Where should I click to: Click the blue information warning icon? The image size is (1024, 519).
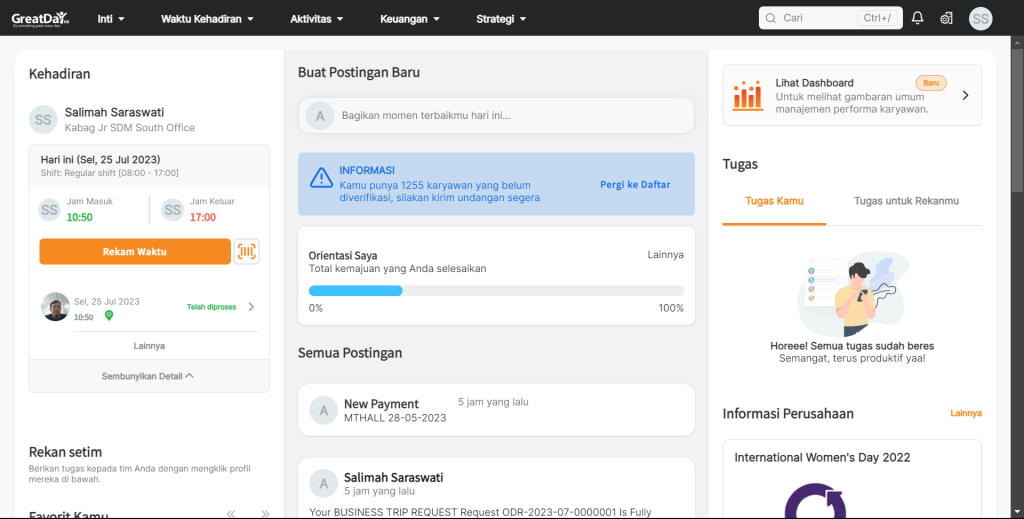tap(320, 178)
